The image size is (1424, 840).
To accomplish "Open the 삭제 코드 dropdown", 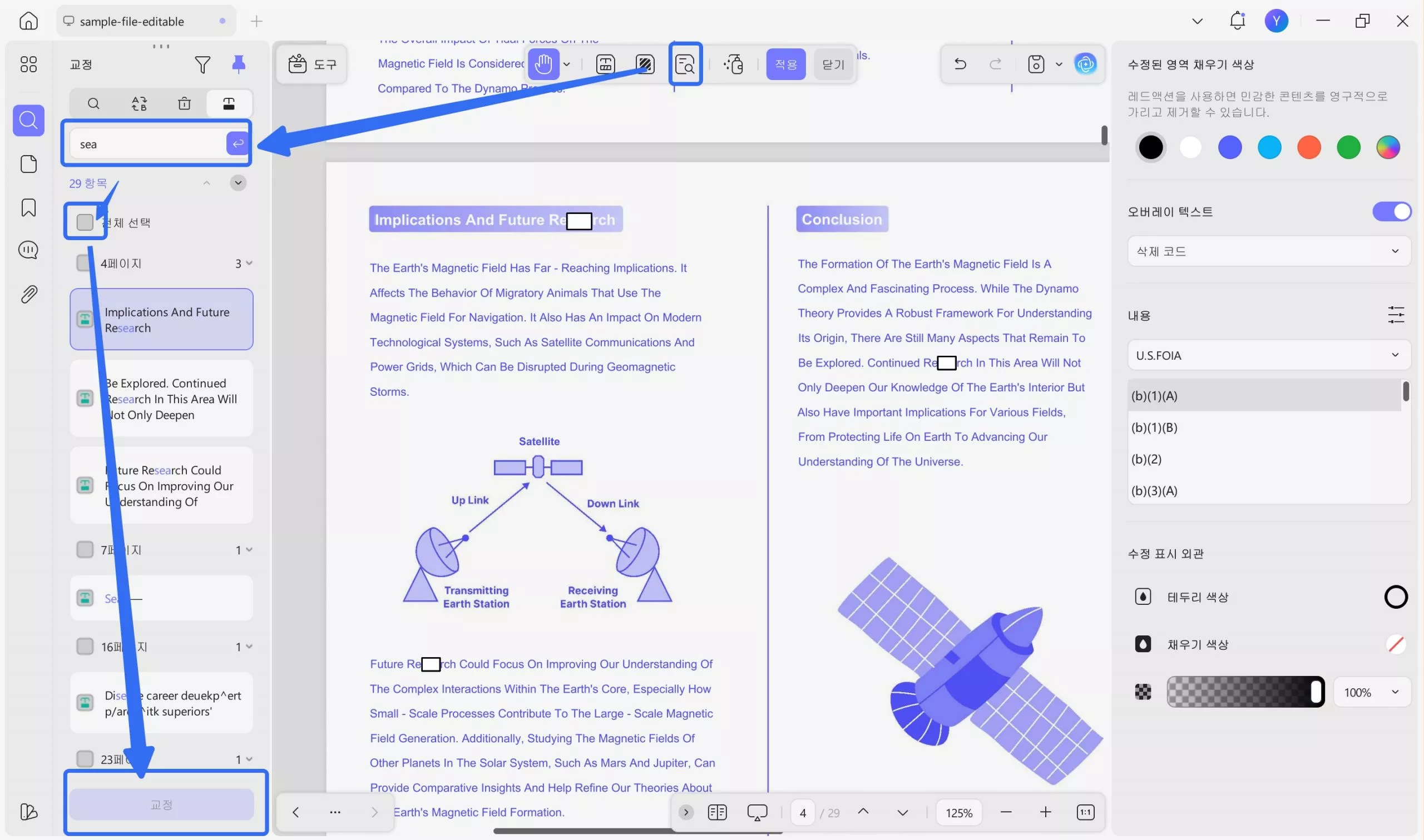I will tap(1268, 251).
